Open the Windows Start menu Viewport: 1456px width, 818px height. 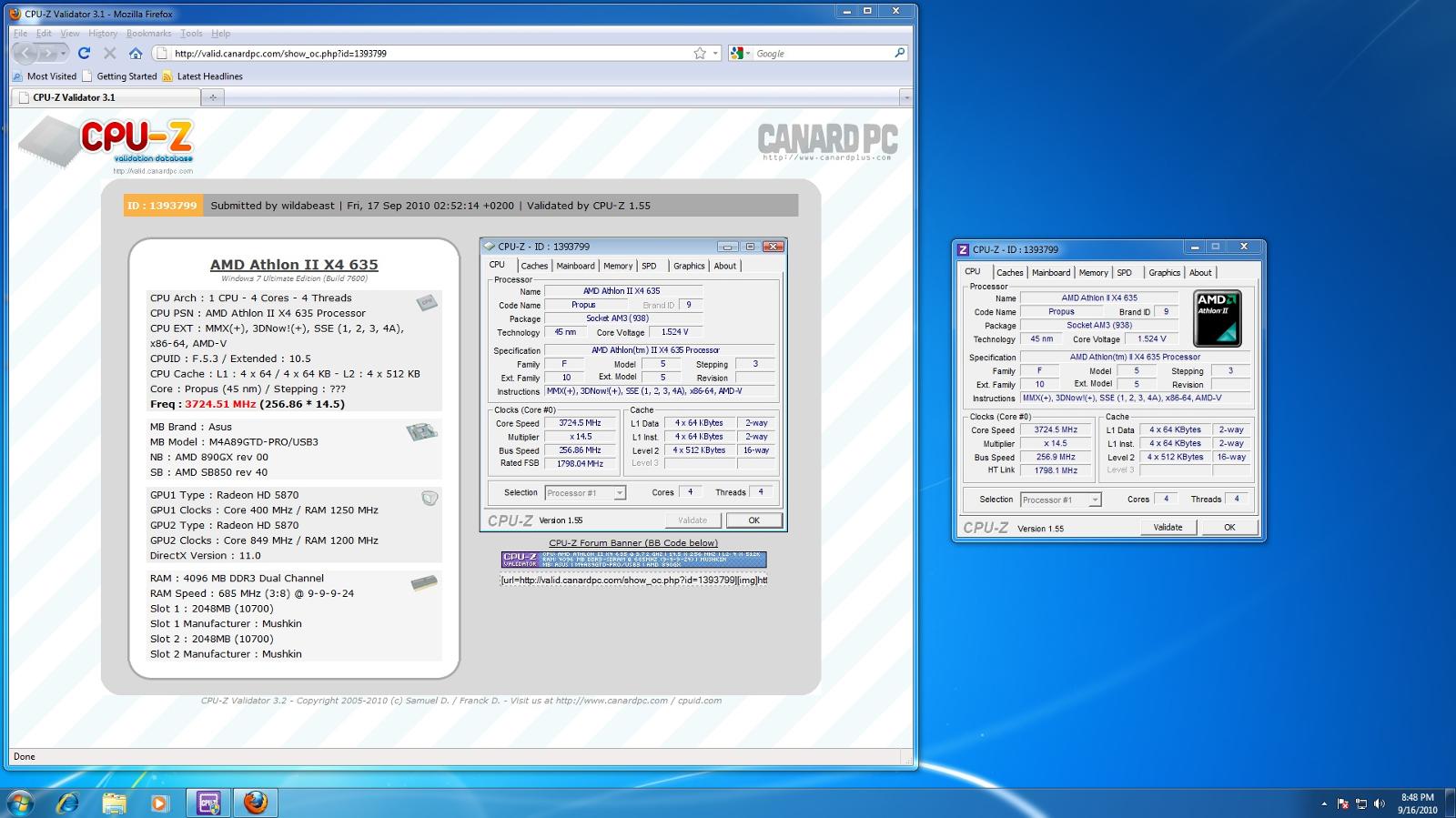coord(20,803)
